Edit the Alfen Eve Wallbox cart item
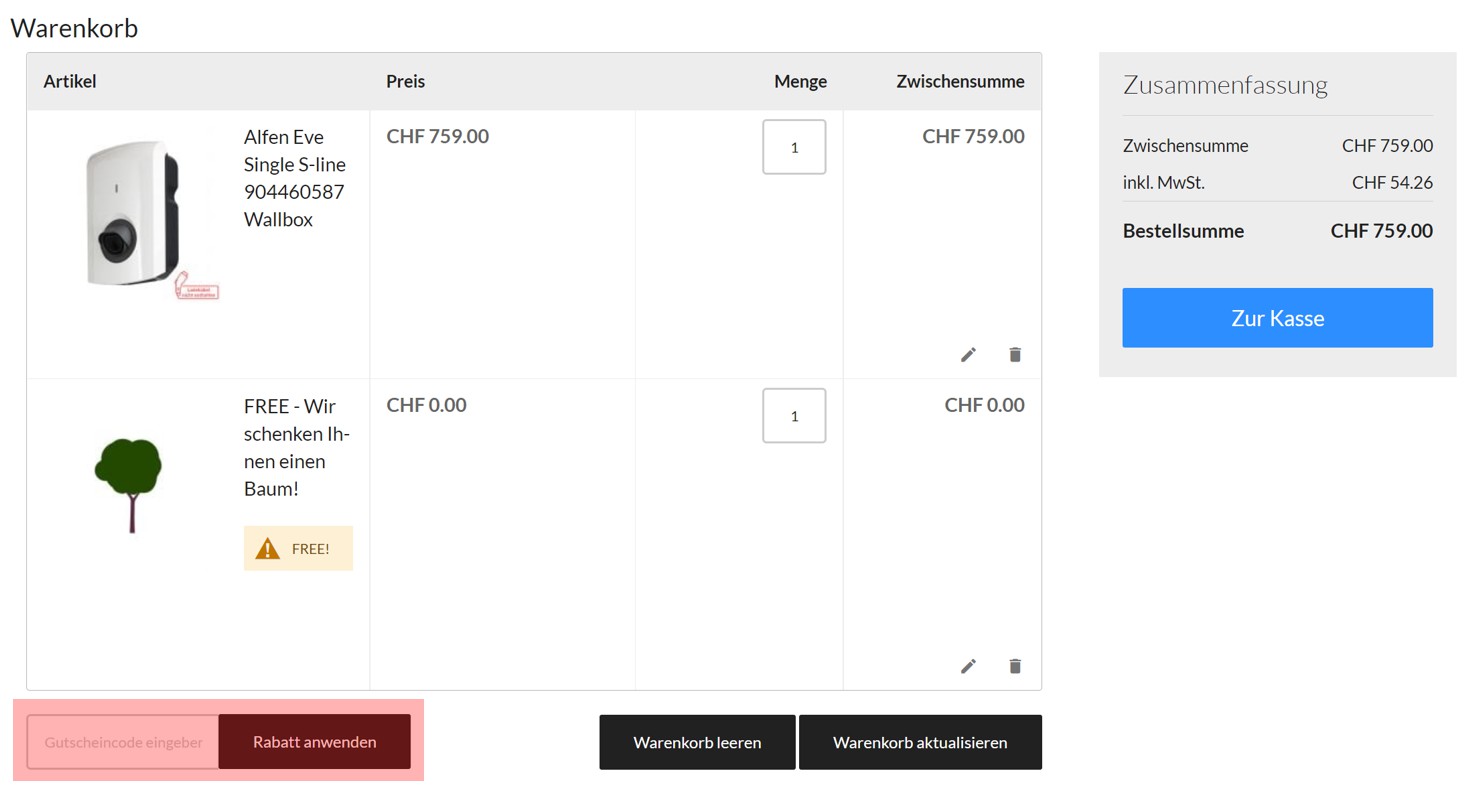 point(968,355)
